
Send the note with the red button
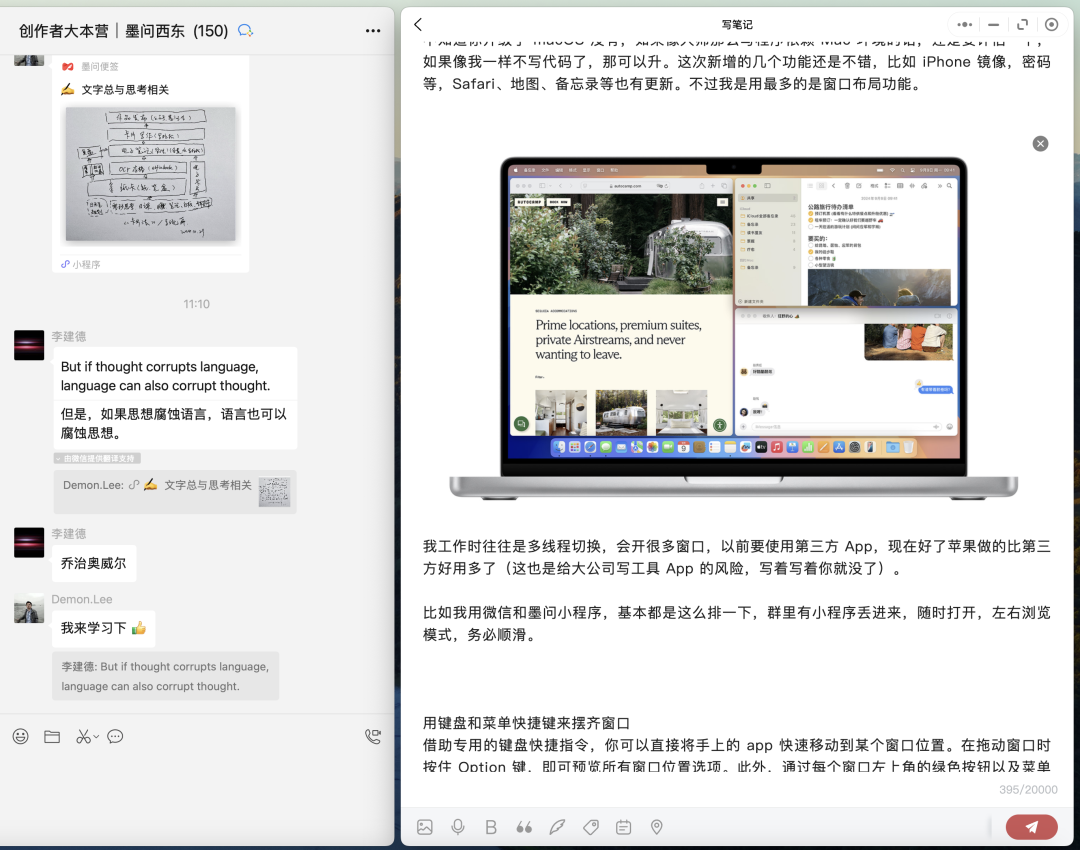tap(1031, 827)
